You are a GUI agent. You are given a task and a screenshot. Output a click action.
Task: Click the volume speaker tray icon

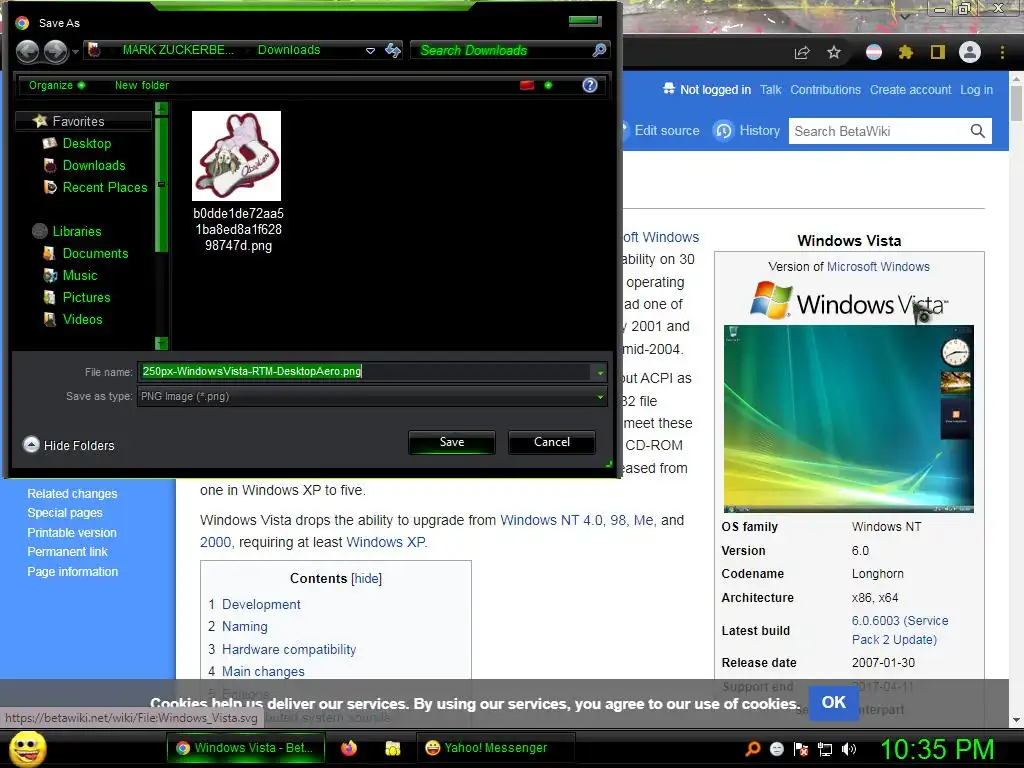(849, 749)
